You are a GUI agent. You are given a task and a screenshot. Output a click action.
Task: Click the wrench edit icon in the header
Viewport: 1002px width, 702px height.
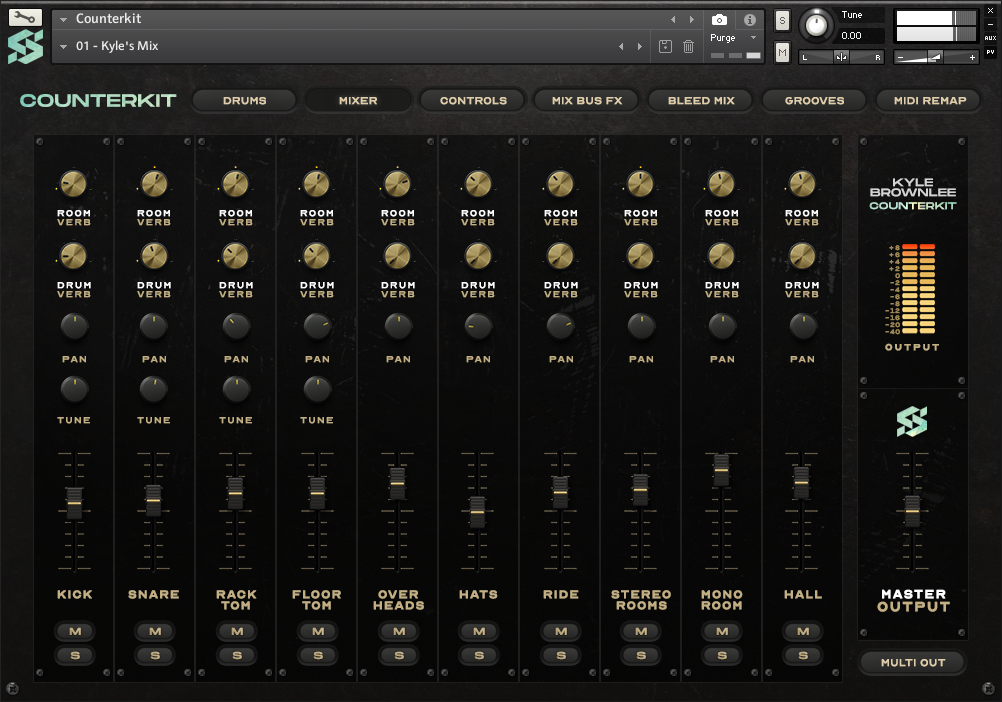click(x=24, y=17)
